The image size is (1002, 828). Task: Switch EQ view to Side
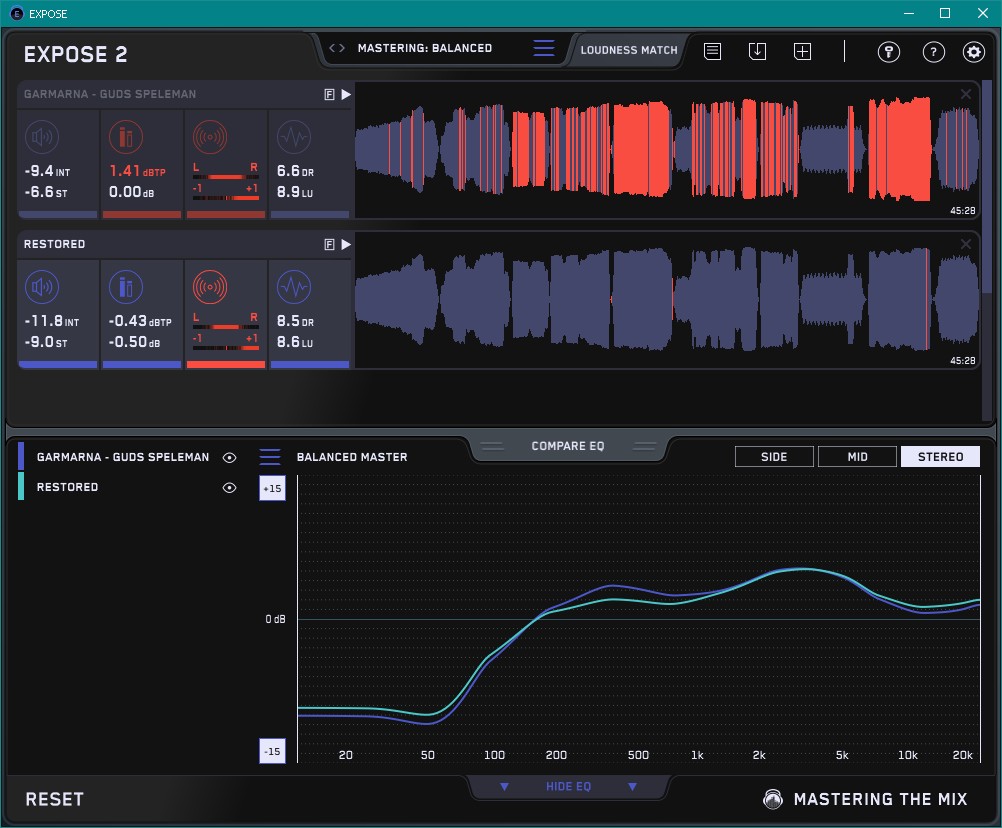(774, 457)
